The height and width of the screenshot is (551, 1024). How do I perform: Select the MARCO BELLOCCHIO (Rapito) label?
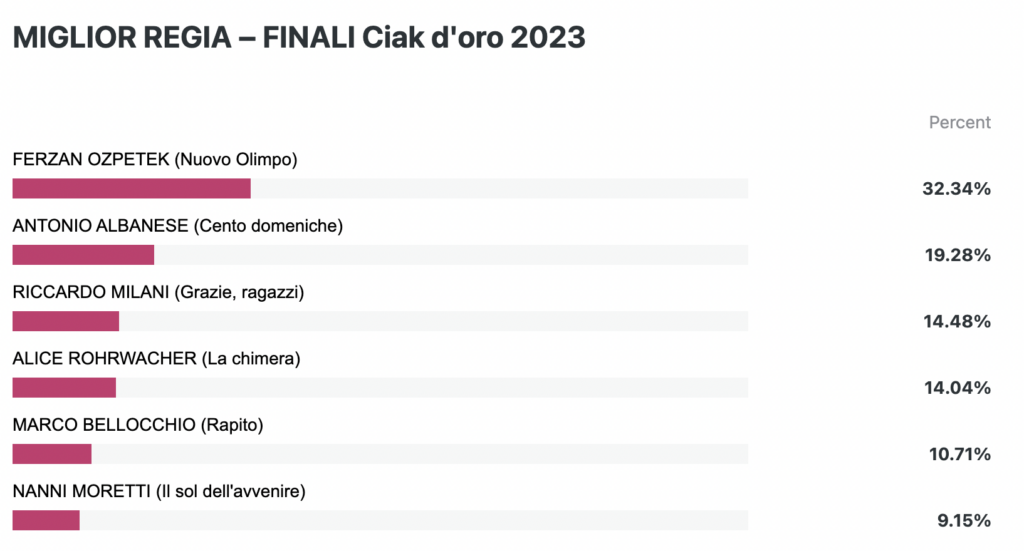(x=138, y=425)
